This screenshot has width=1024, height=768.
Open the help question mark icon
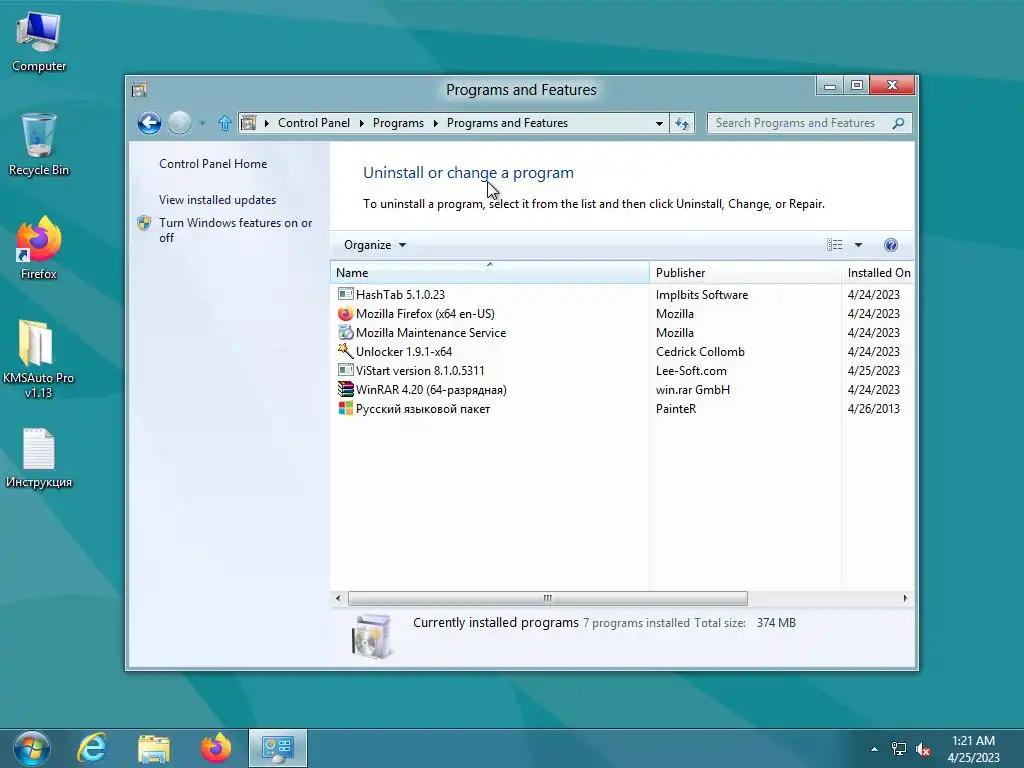[890, 245]
